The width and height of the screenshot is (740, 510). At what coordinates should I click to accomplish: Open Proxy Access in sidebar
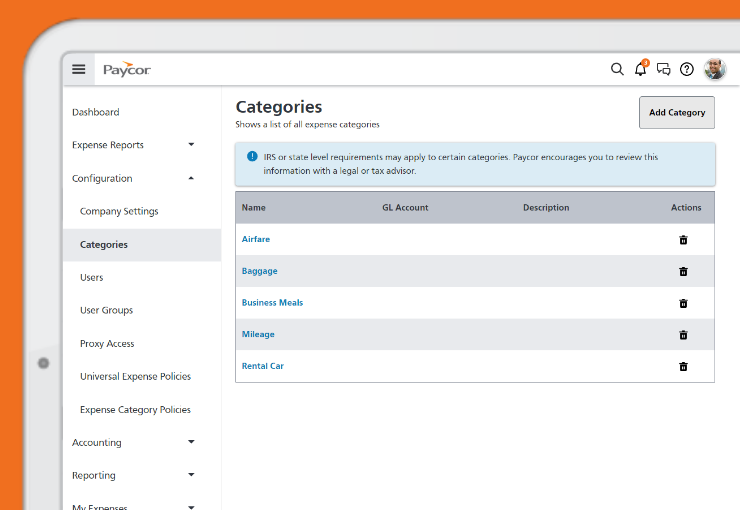click(x=107, y=343)
